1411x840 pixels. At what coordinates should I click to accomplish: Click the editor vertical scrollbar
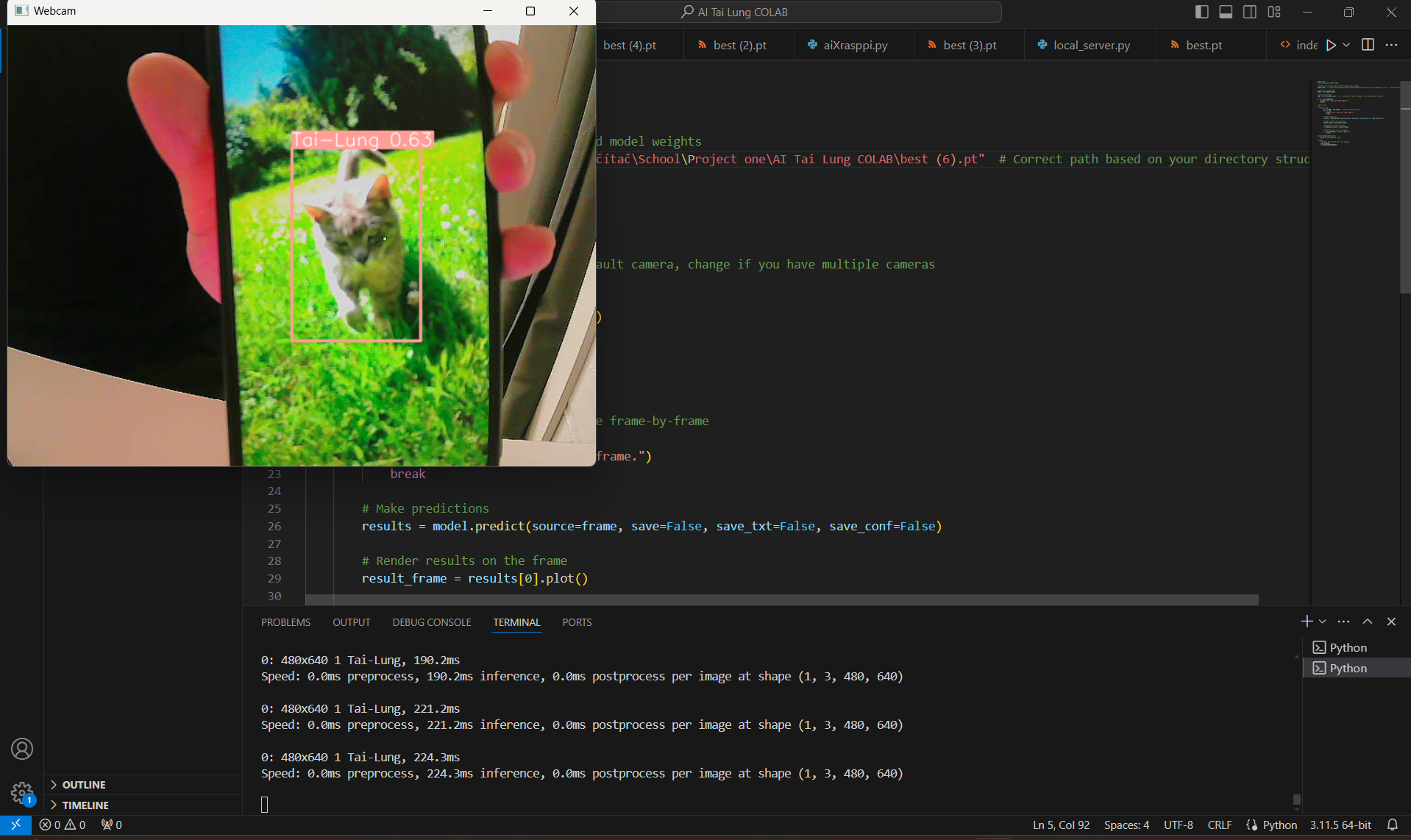pyautogui.click(x=1405, y=187)
